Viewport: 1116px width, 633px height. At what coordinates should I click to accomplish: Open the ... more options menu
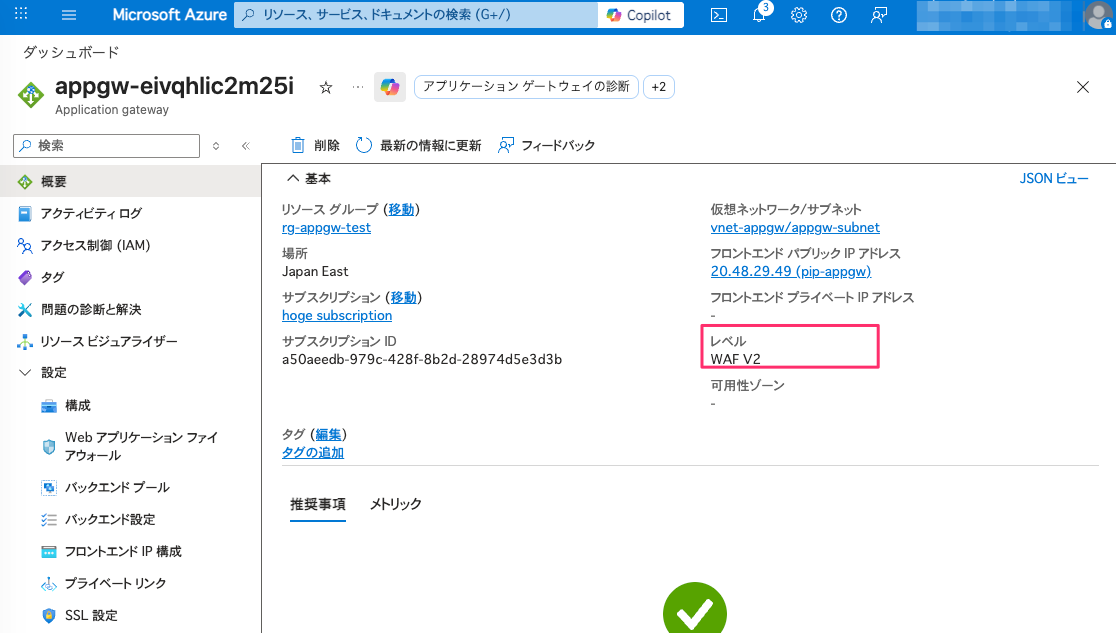click(x=356, y=87)
